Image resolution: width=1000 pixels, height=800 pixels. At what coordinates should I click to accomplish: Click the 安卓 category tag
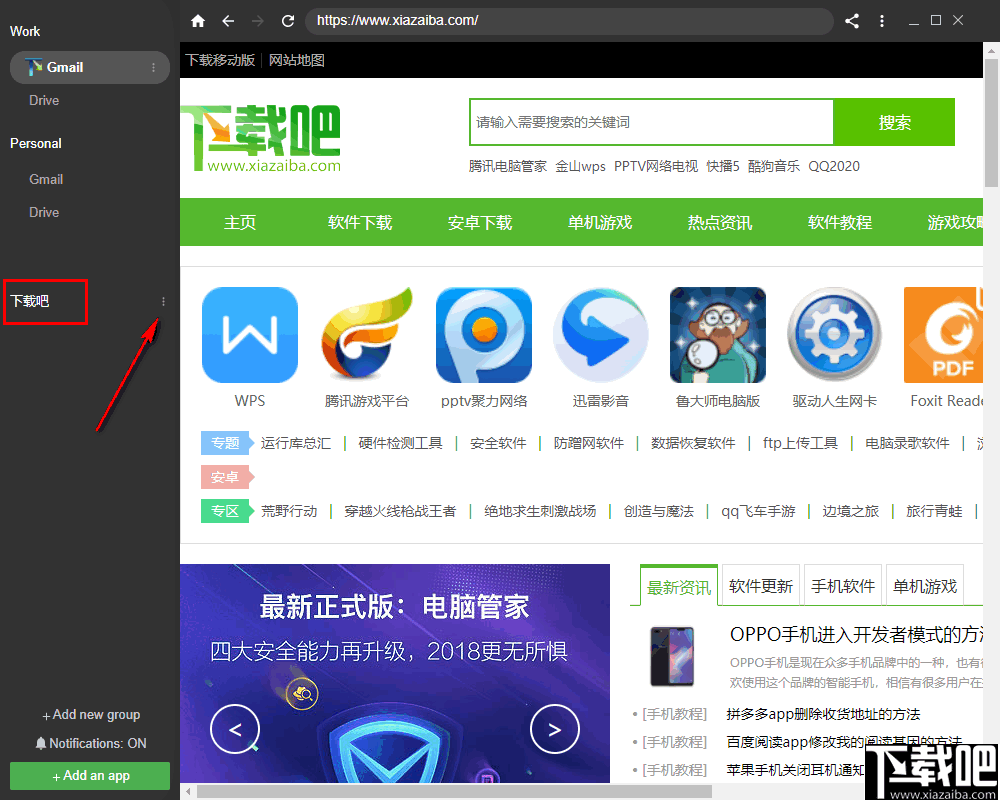[x=226, y=477]
